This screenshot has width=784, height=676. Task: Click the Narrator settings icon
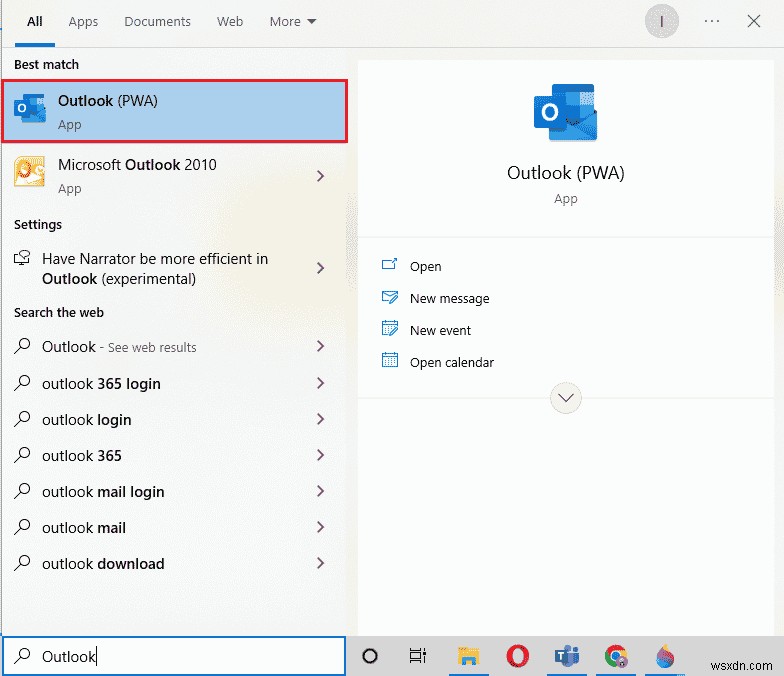click(22, 258)
